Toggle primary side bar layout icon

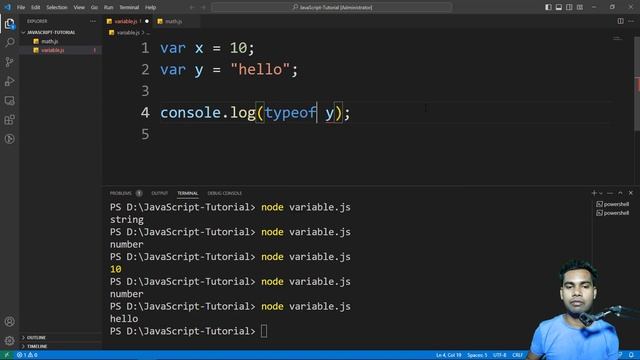pos(548,7)
